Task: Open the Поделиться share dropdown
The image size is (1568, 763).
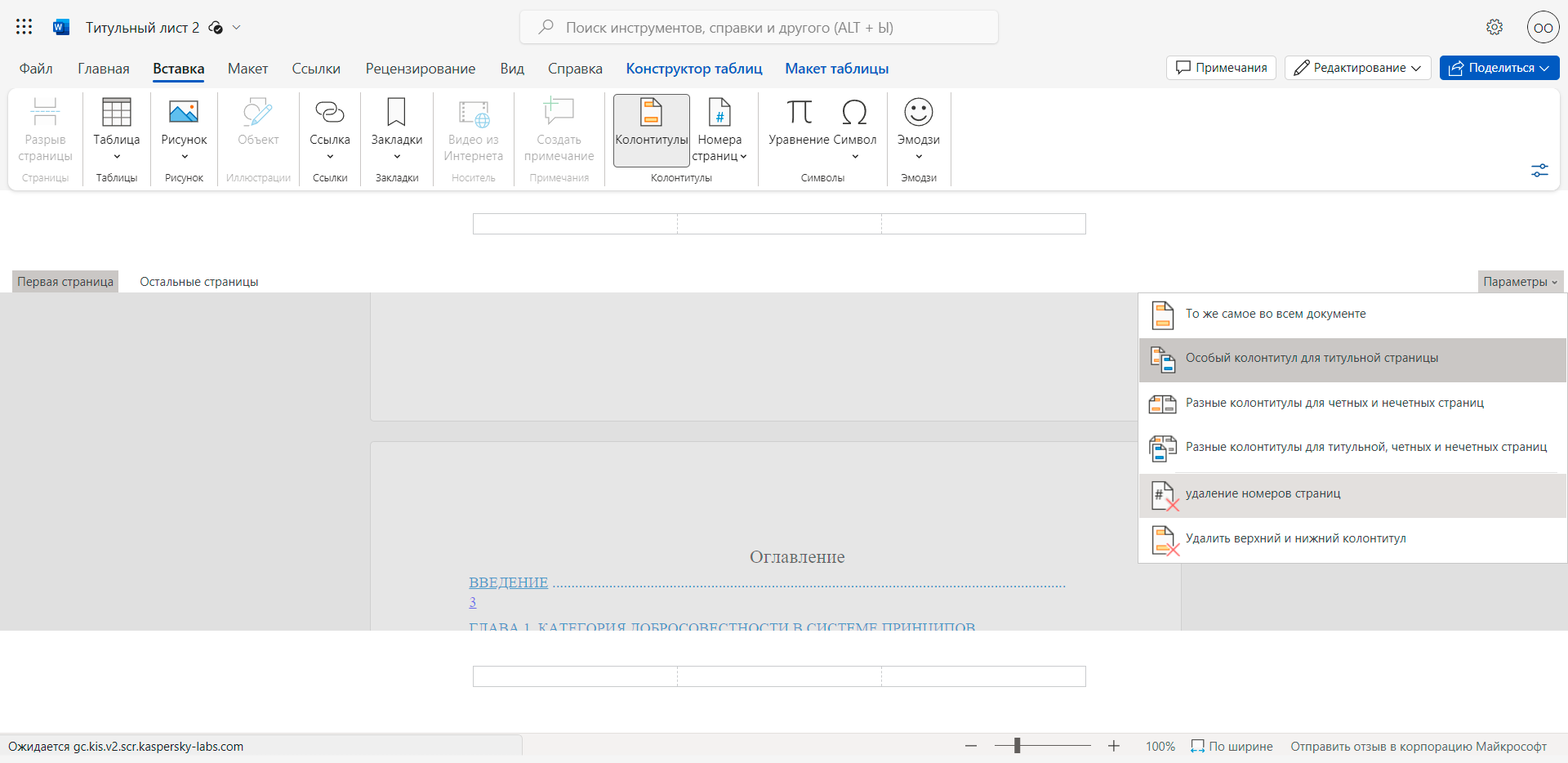Action: click(1499, 68)
